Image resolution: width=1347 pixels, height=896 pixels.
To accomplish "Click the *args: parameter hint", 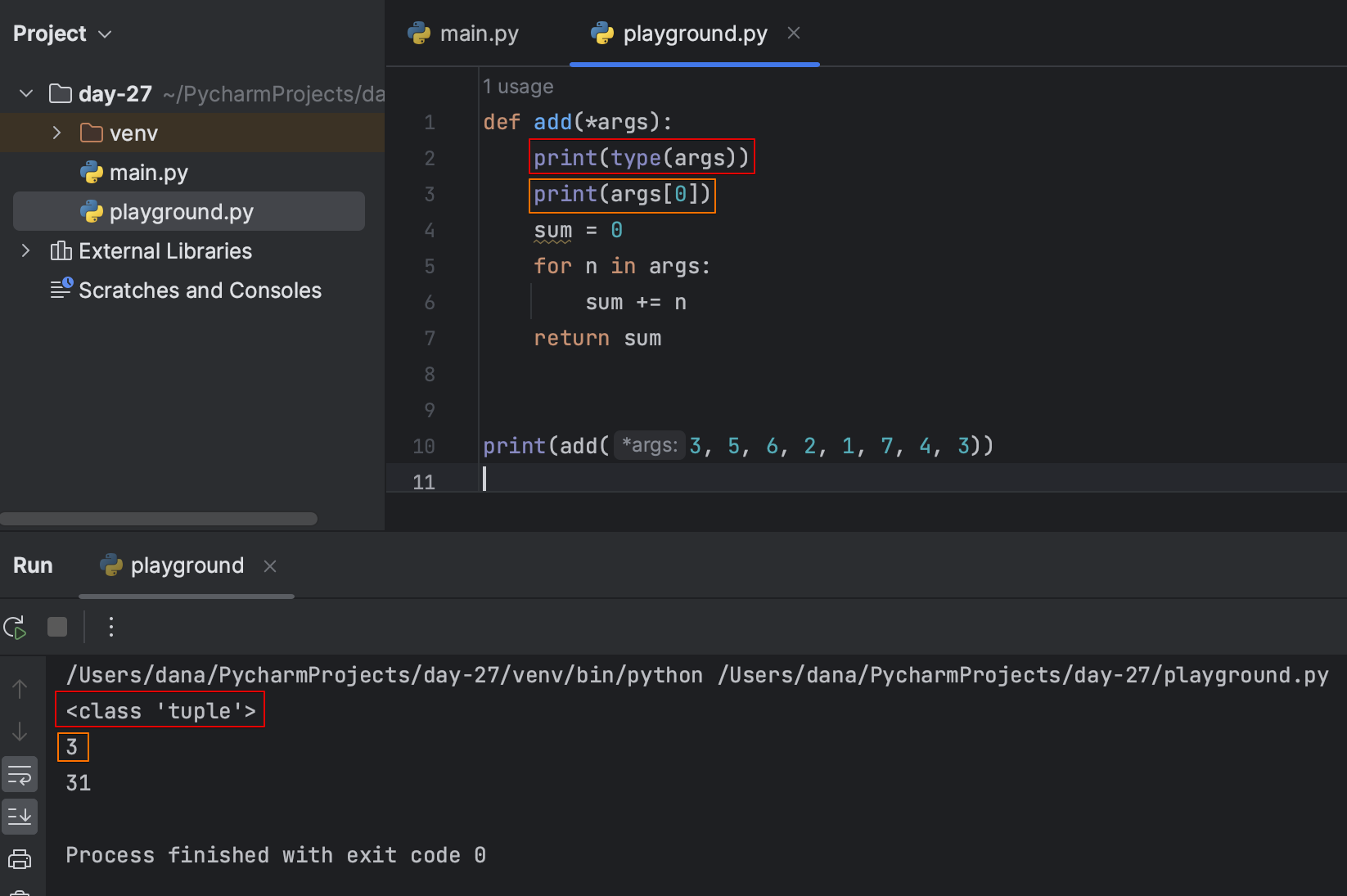I will (x=650, y=445).
